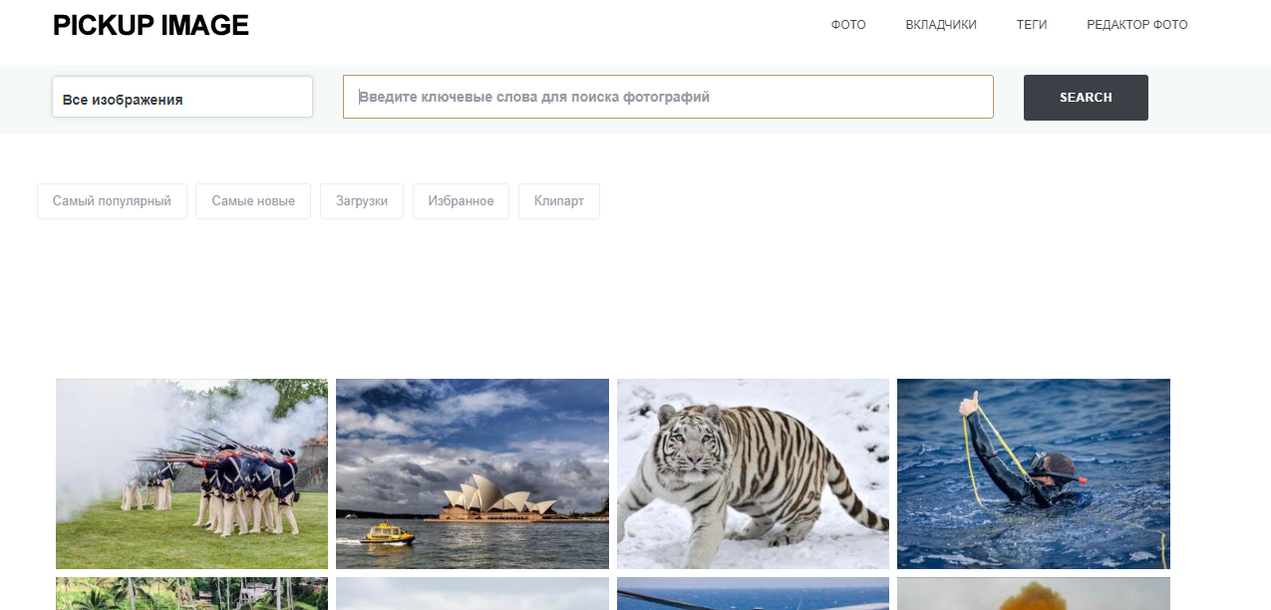Focus the photo keyword search field
1271x610 pixels.
pyautogui.click(x=668, y=97)
